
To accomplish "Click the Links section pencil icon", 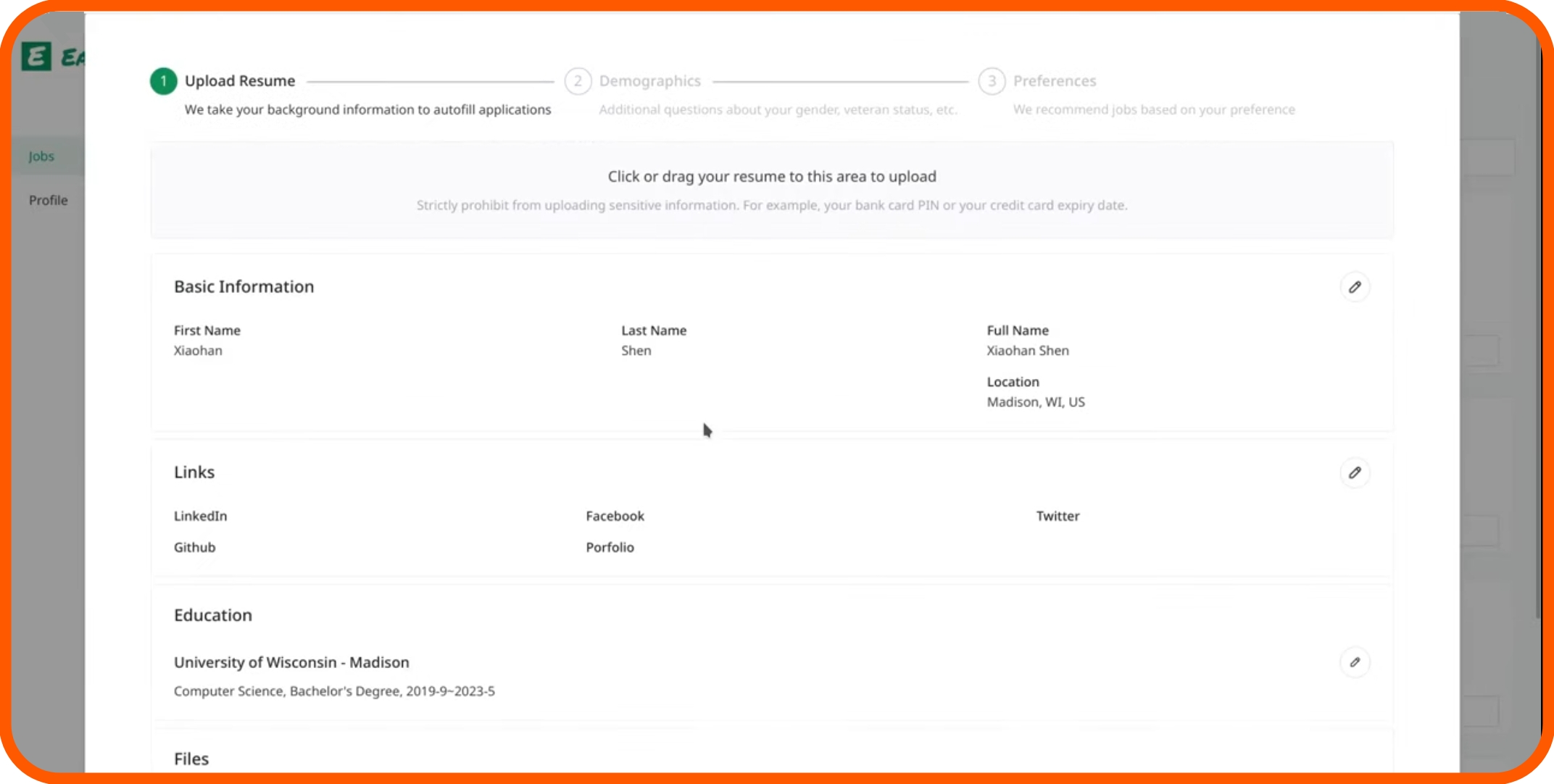I will point(1354,472).
